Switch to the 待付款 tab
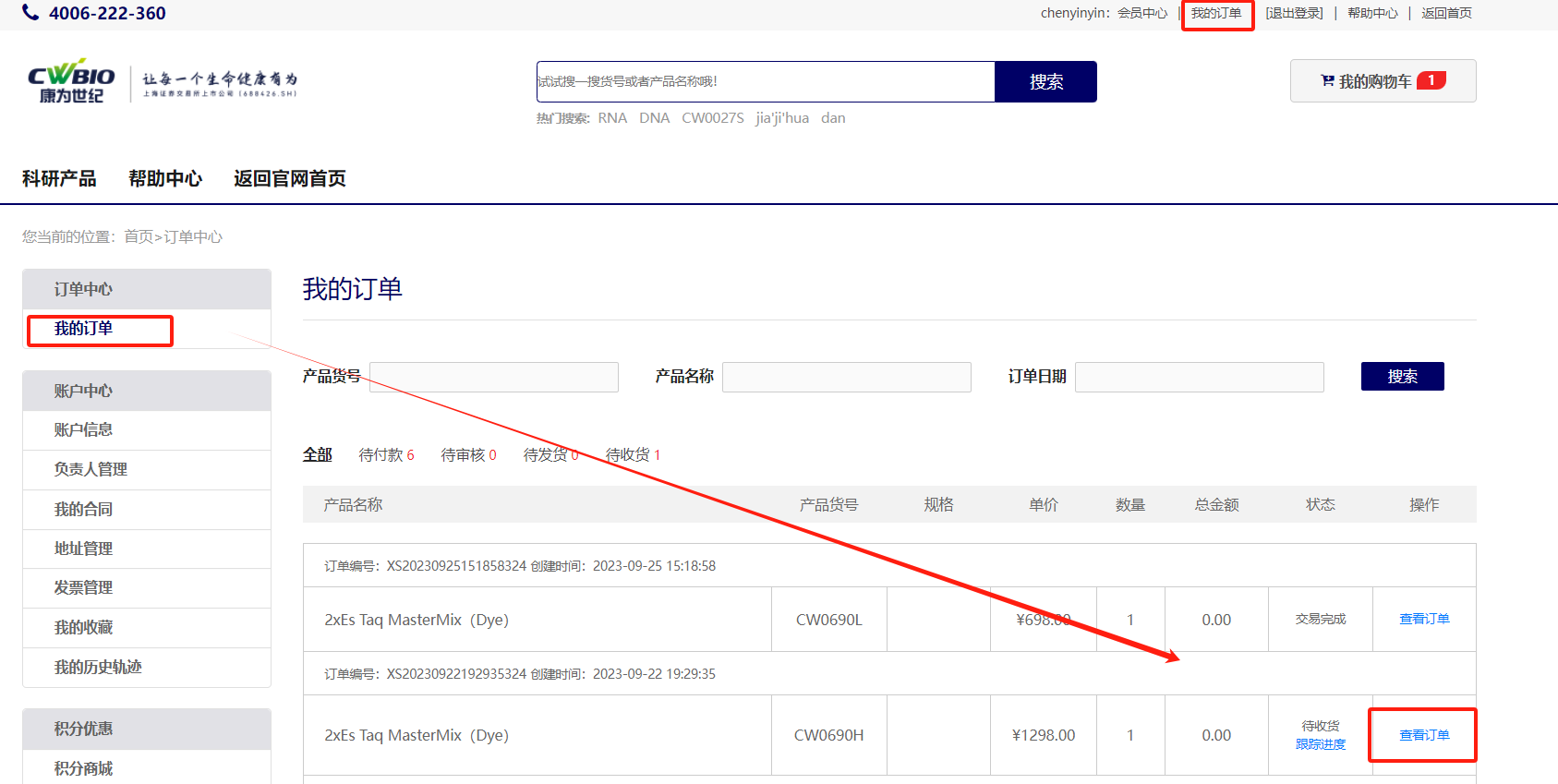Screen dimensions: 1558x784 tap(386, 454)
